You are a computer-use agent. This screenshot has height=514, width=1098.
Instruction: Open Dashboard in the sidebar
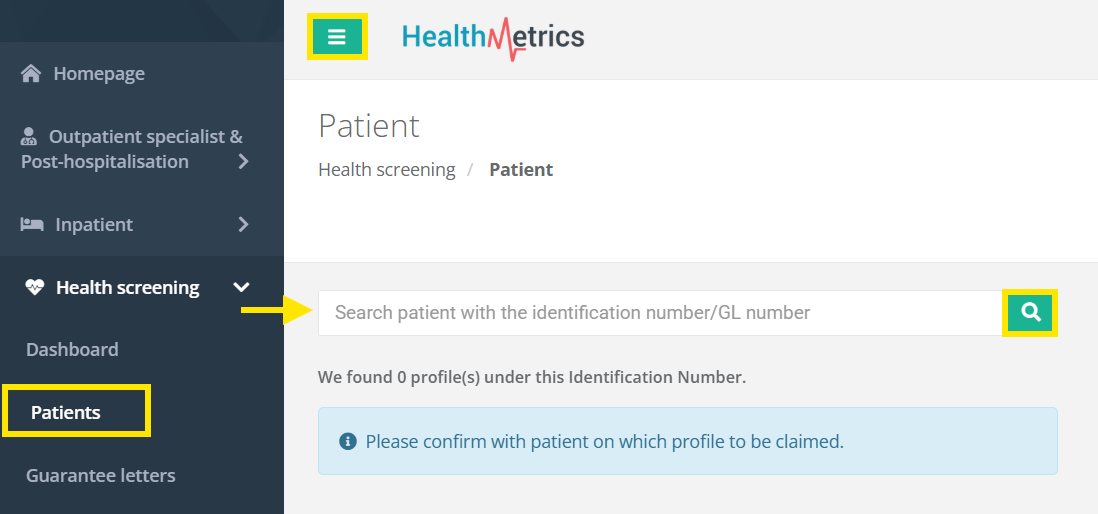click(x=72, y=350)
